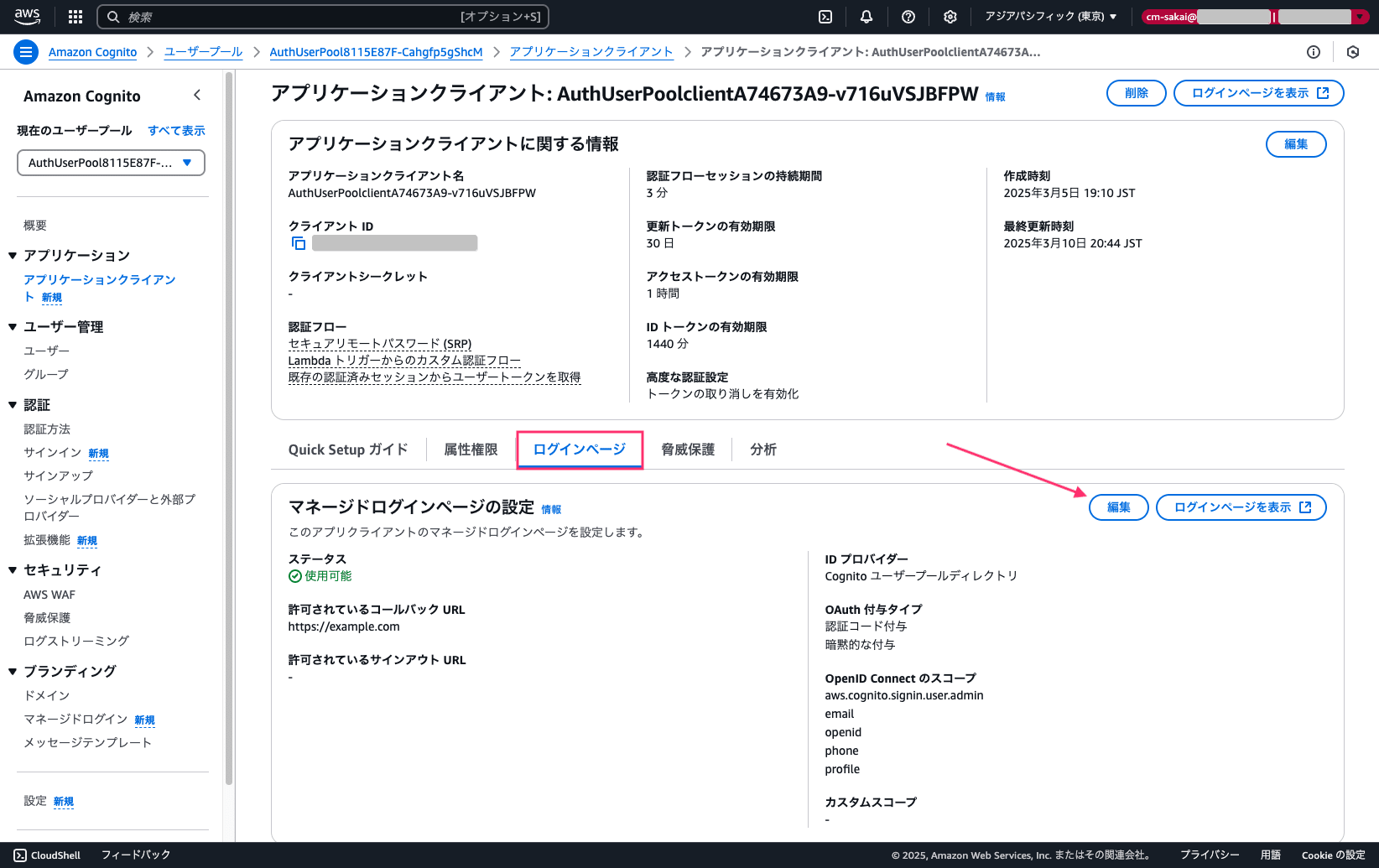The height and width of the screenshot is (868, 1379).
Task: Click the 削除 button
Action: pos(1137,93)
